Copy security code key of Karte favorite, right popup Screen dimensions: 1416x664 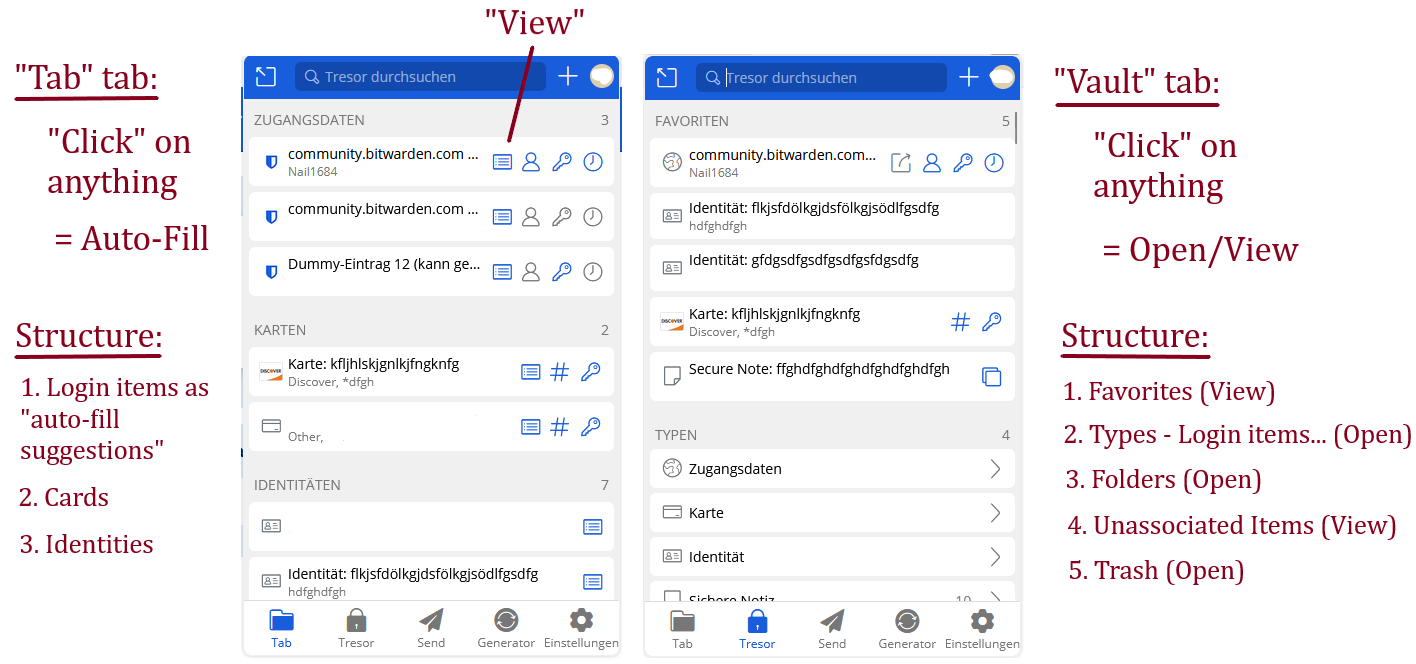[991, 322]
